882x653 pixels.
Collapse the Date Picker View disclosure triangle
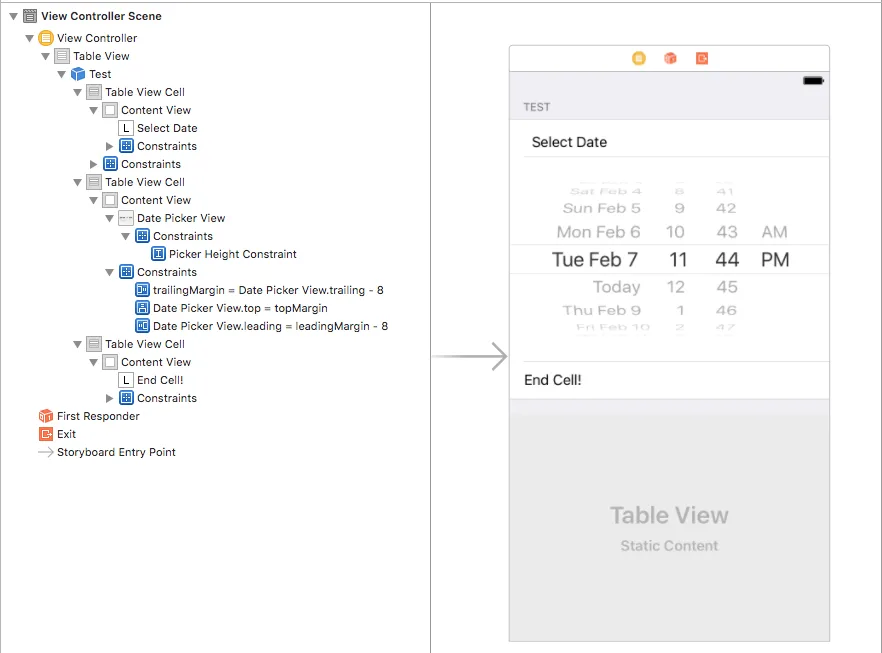pyautogui.click(x=110, y=218)
